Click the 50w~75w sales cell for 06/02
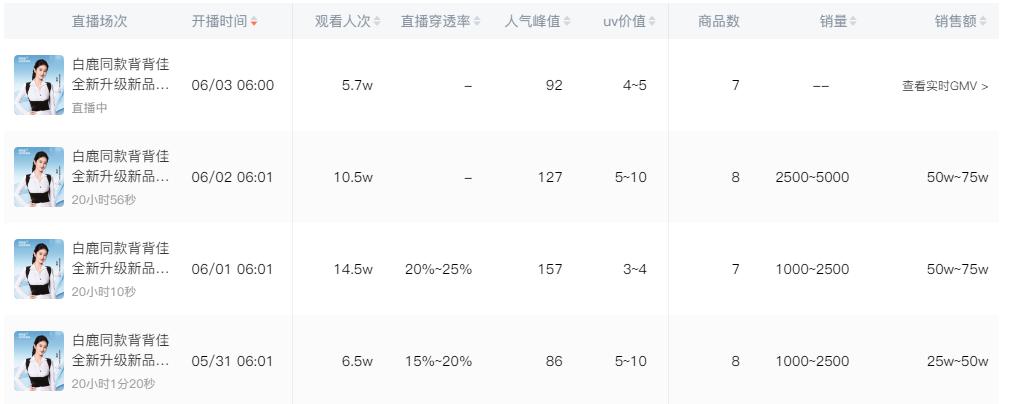 [x=957, y=177]
